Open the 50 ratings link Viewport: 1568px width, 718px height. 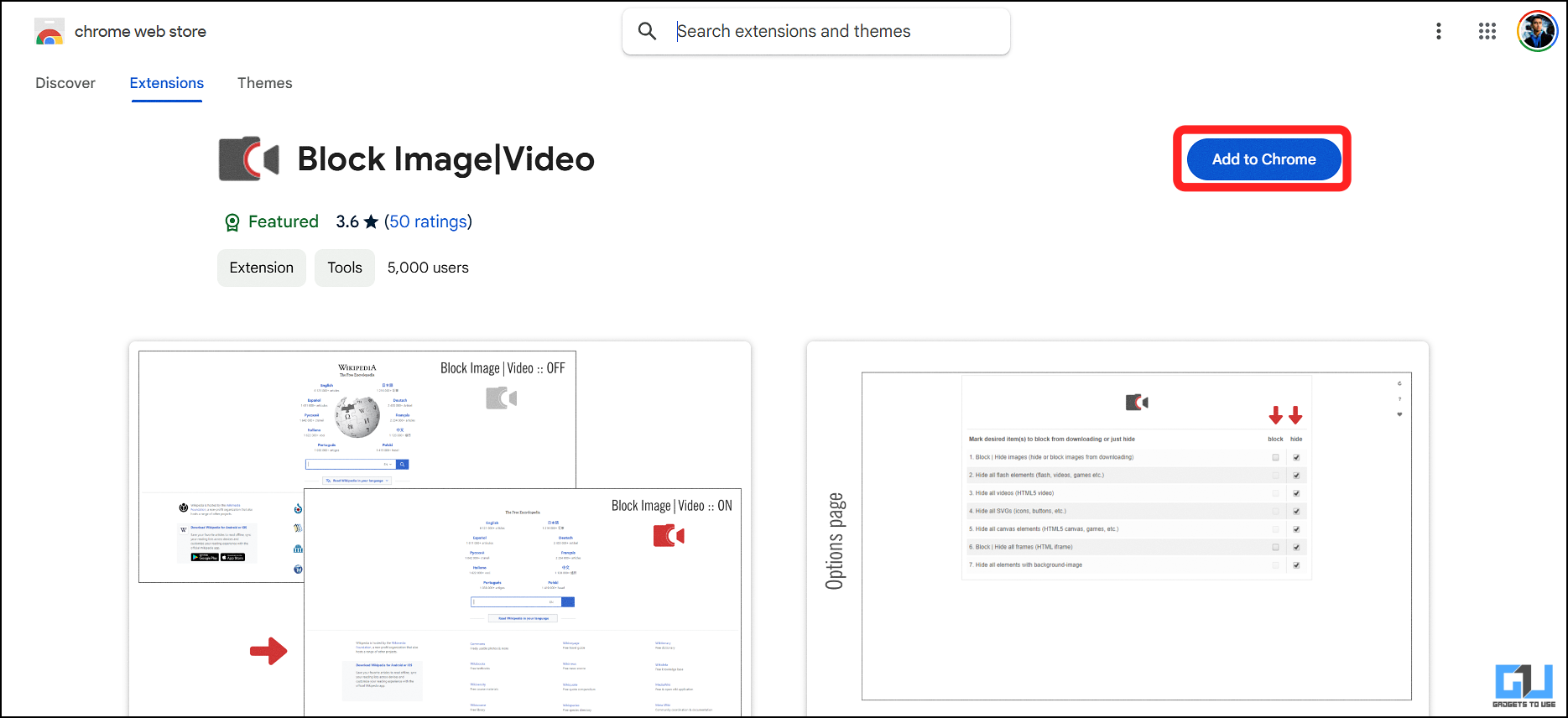tap(428, 221)
